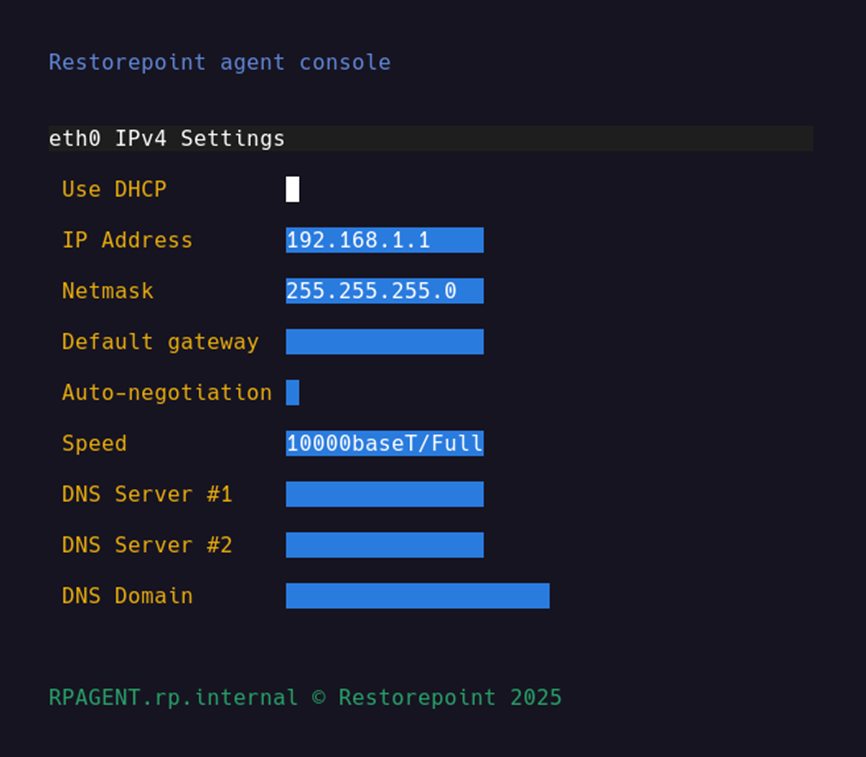Click the IP Address field showing 192.168.1.1

coord(384,240)
